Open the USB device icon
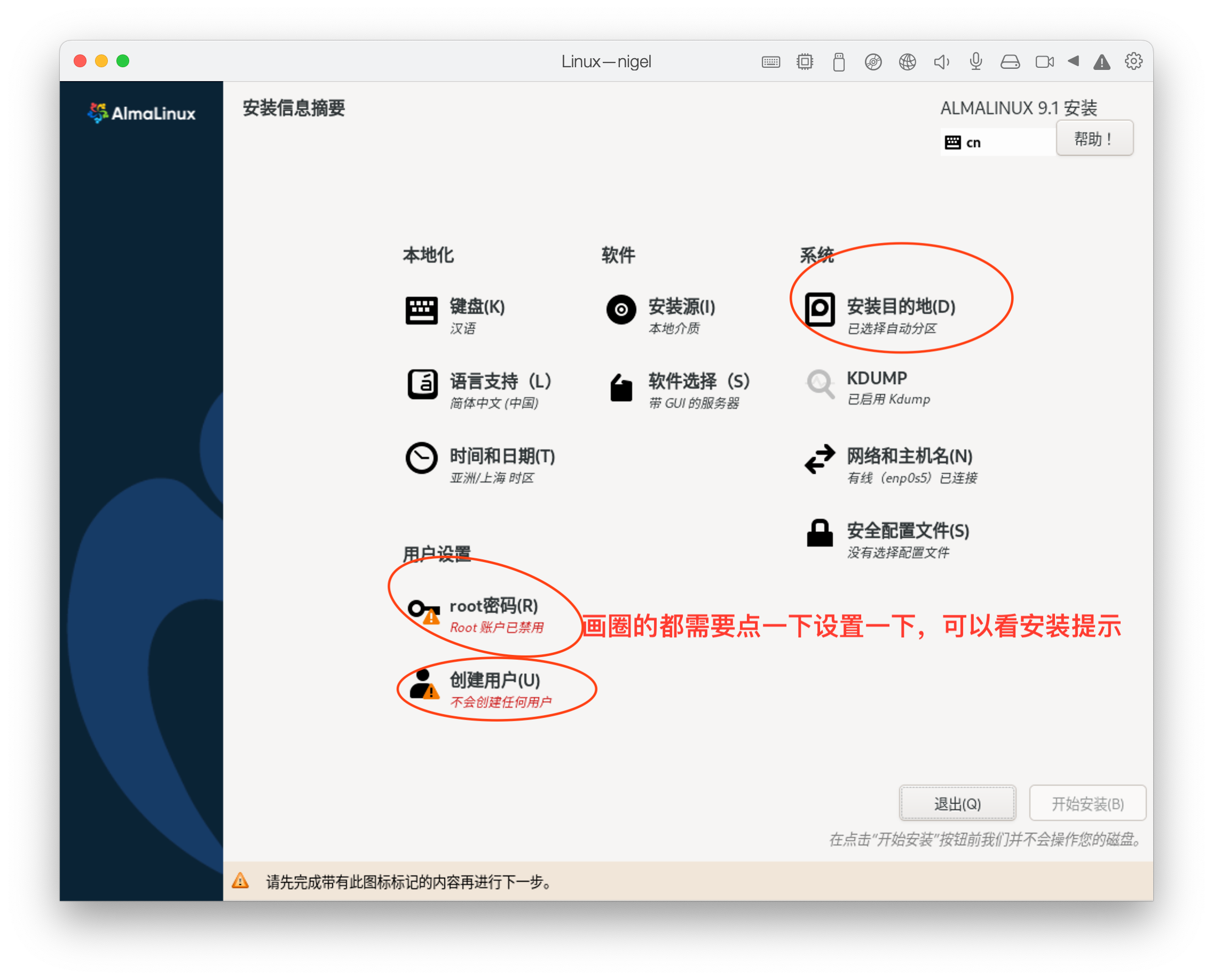Image resolution: width=1213 pixels, height=980 pixels. click(839, 61)
